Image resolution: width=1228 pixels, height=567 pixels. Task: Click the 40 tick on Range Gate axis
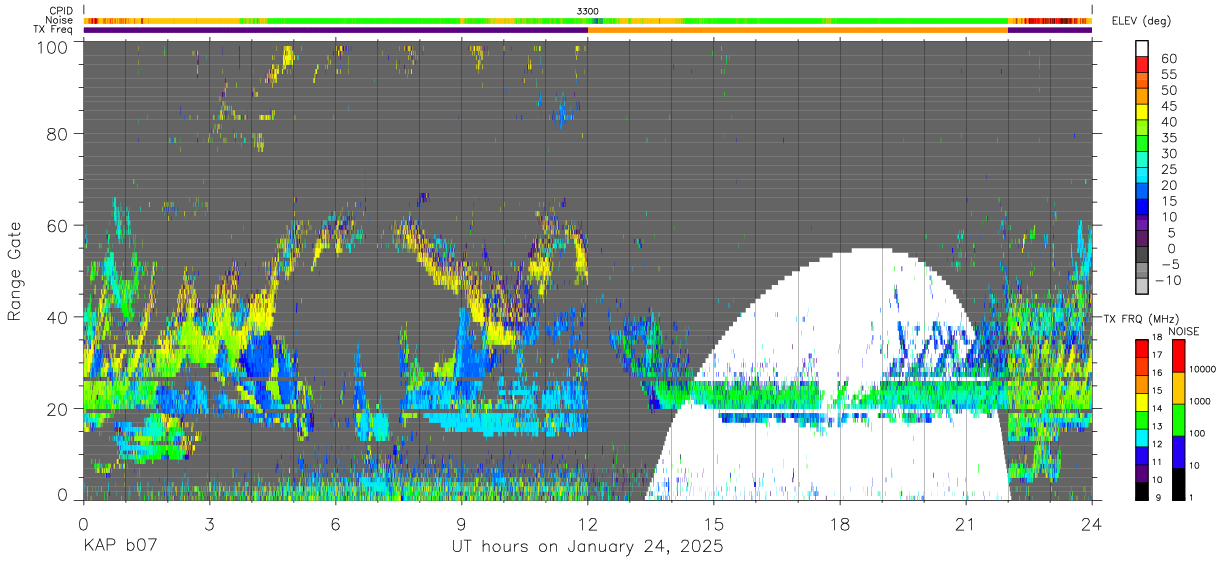coord(56,317)
